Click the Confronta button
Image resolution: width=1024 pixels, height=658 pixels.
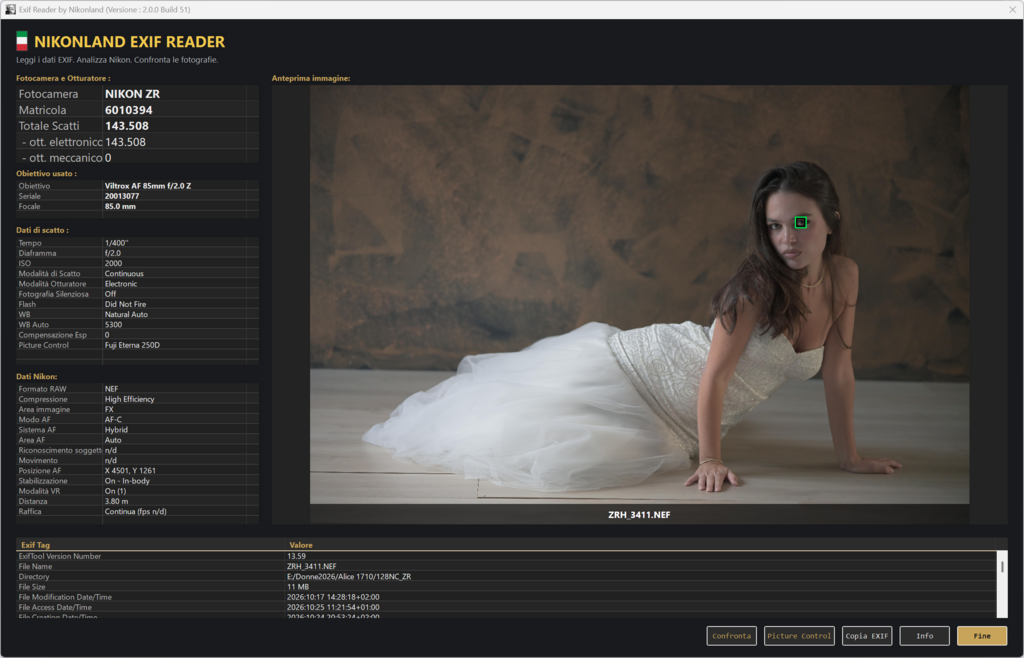pyautogui.click(x=731, y=636)
